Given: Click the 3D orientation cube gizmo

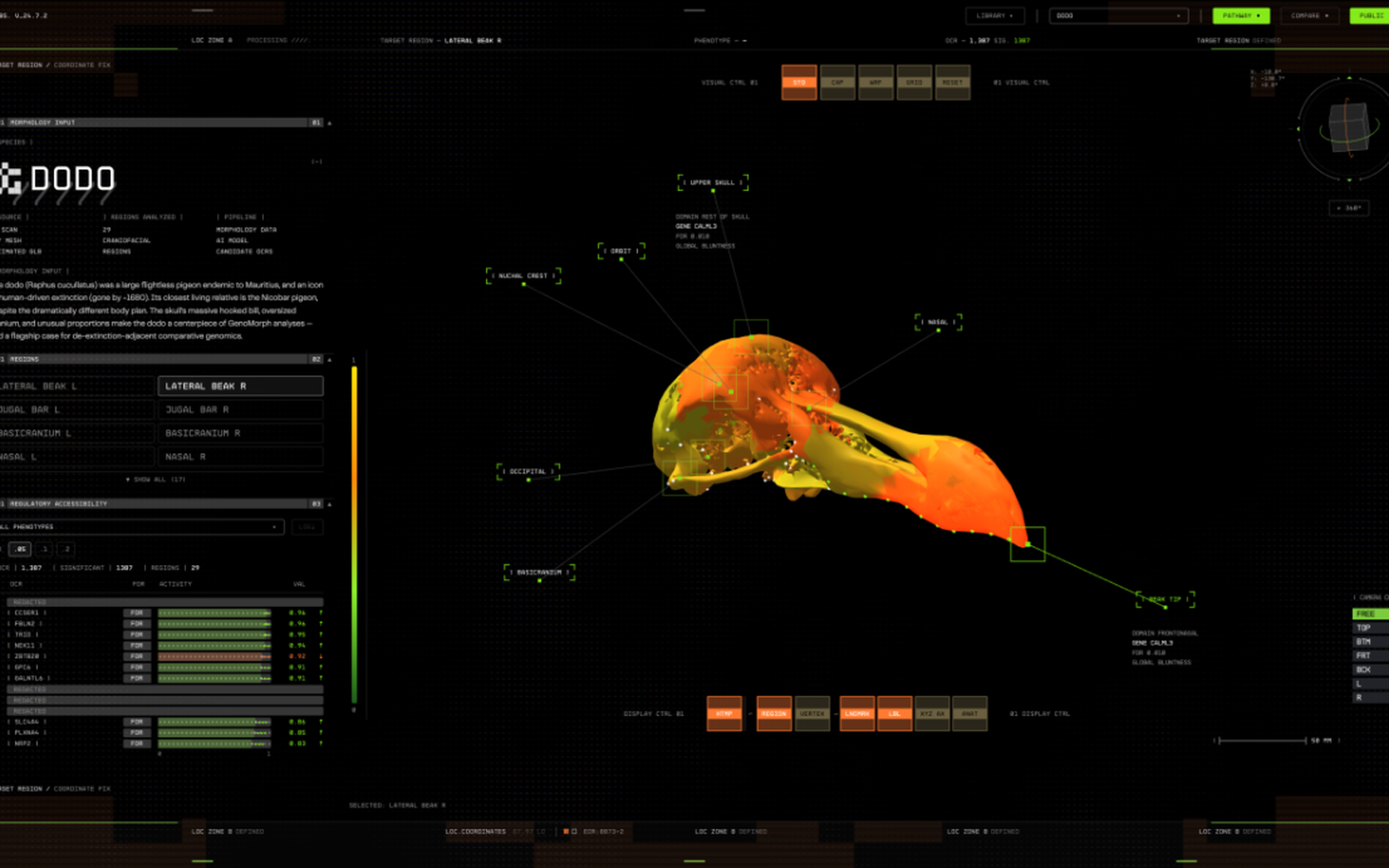Looking at the screenshot, I should (1348, 128).
